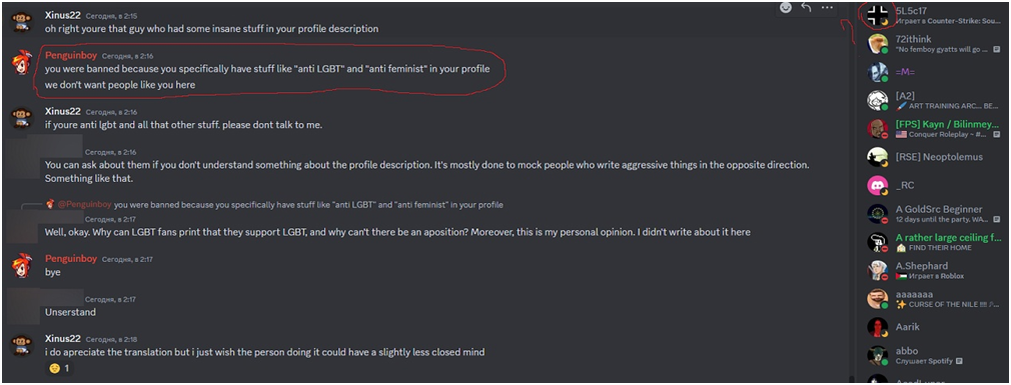Open Penguinboy's username on the 'bye' message
Image resolution: width=1011 pixels, height=385 pixels.
71,259
